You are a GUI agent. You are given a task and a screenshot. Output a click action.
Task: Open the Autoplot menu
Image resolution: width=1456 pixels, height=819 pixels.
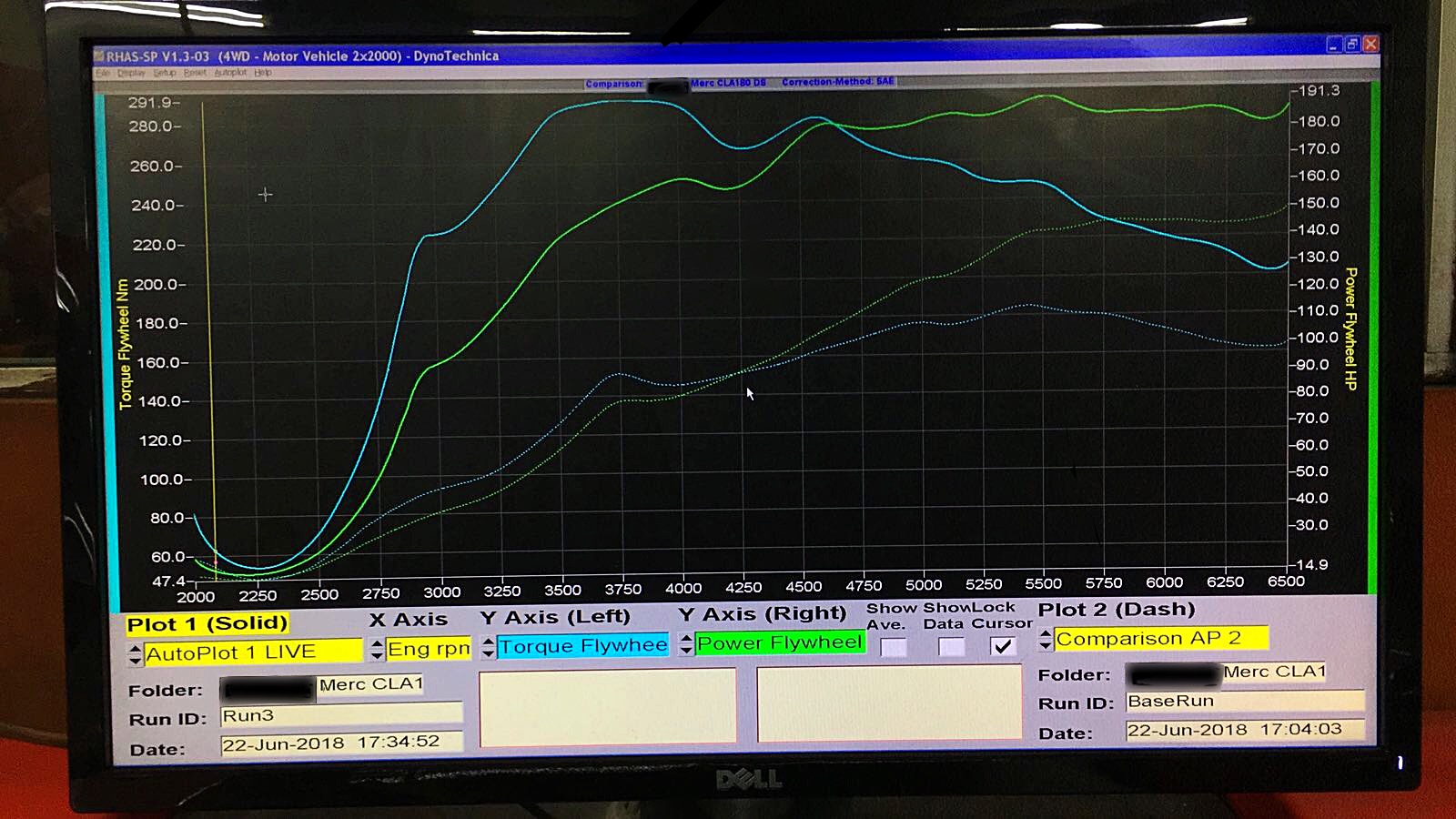coord(230,73)
